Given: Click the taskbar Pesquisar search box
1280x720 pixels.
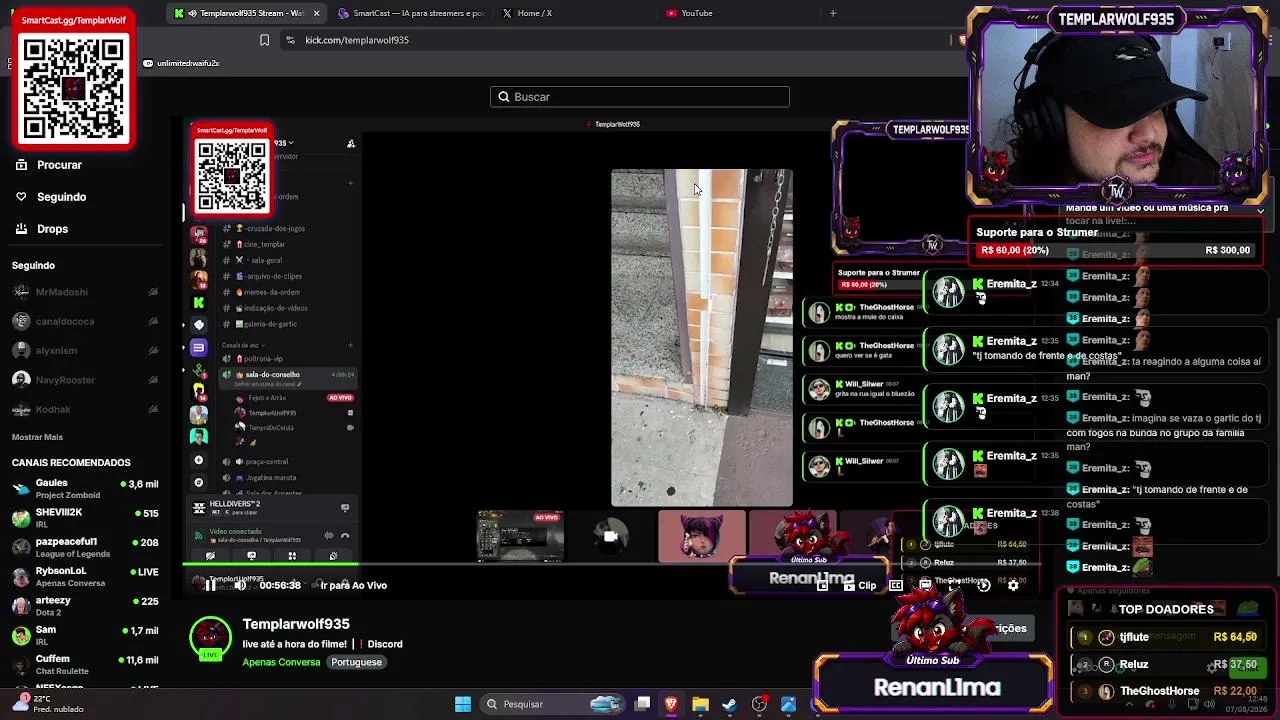Looking at the screenshot, I should (554, 704).
